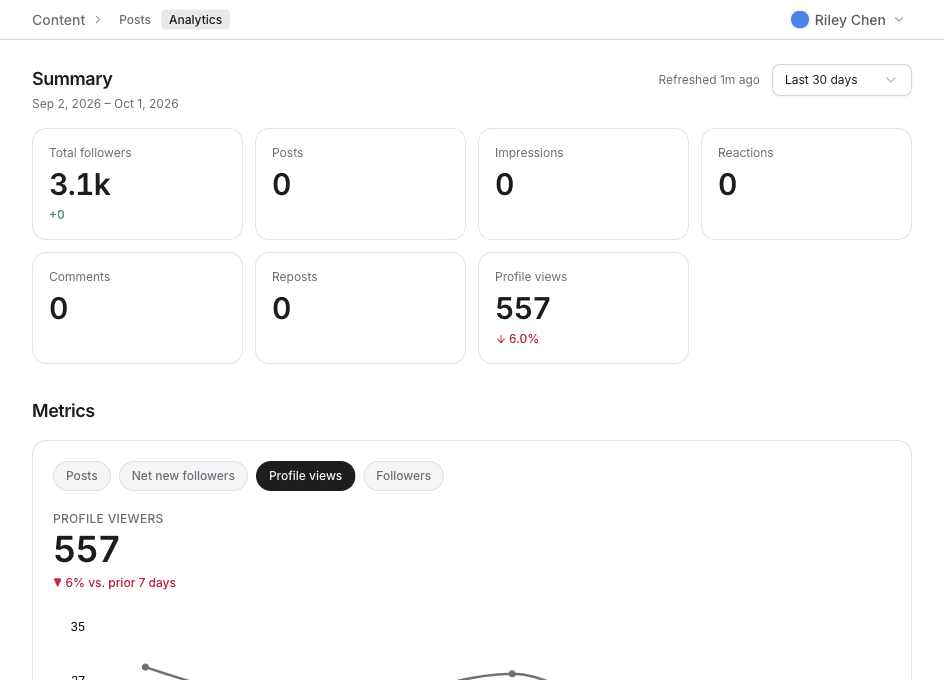944x680 pixels.
Task: Click the large 557 profile viewers count
Action: [x=87, y=549]
